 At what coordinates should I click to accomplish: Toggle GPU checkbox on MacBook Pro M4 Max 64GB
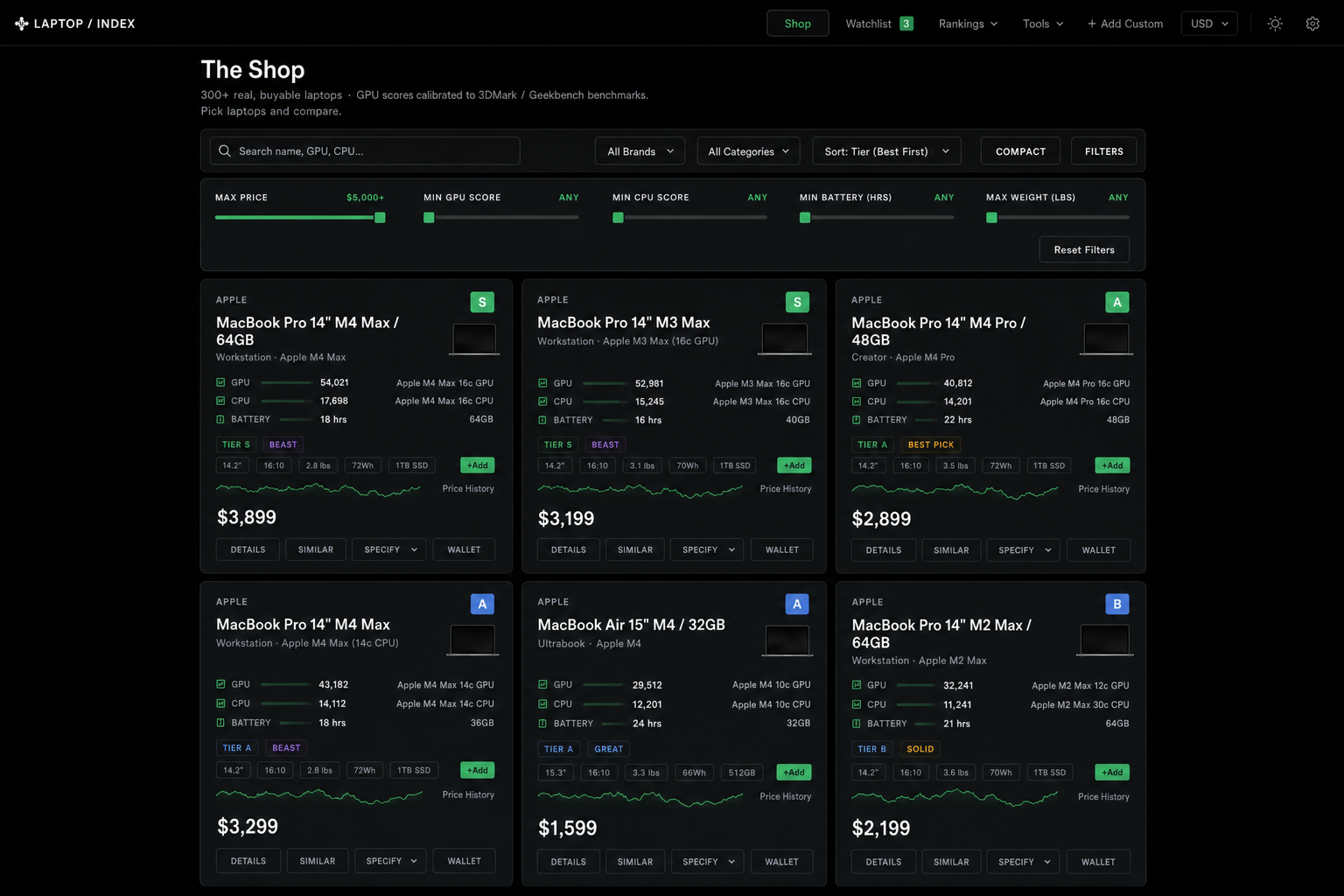pos(220,382)
